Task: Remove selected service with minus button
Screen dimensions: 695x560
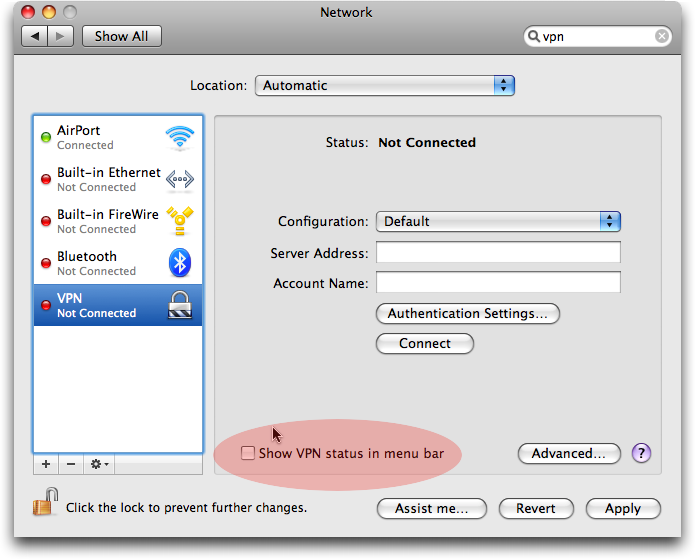Action: point(71,464)
